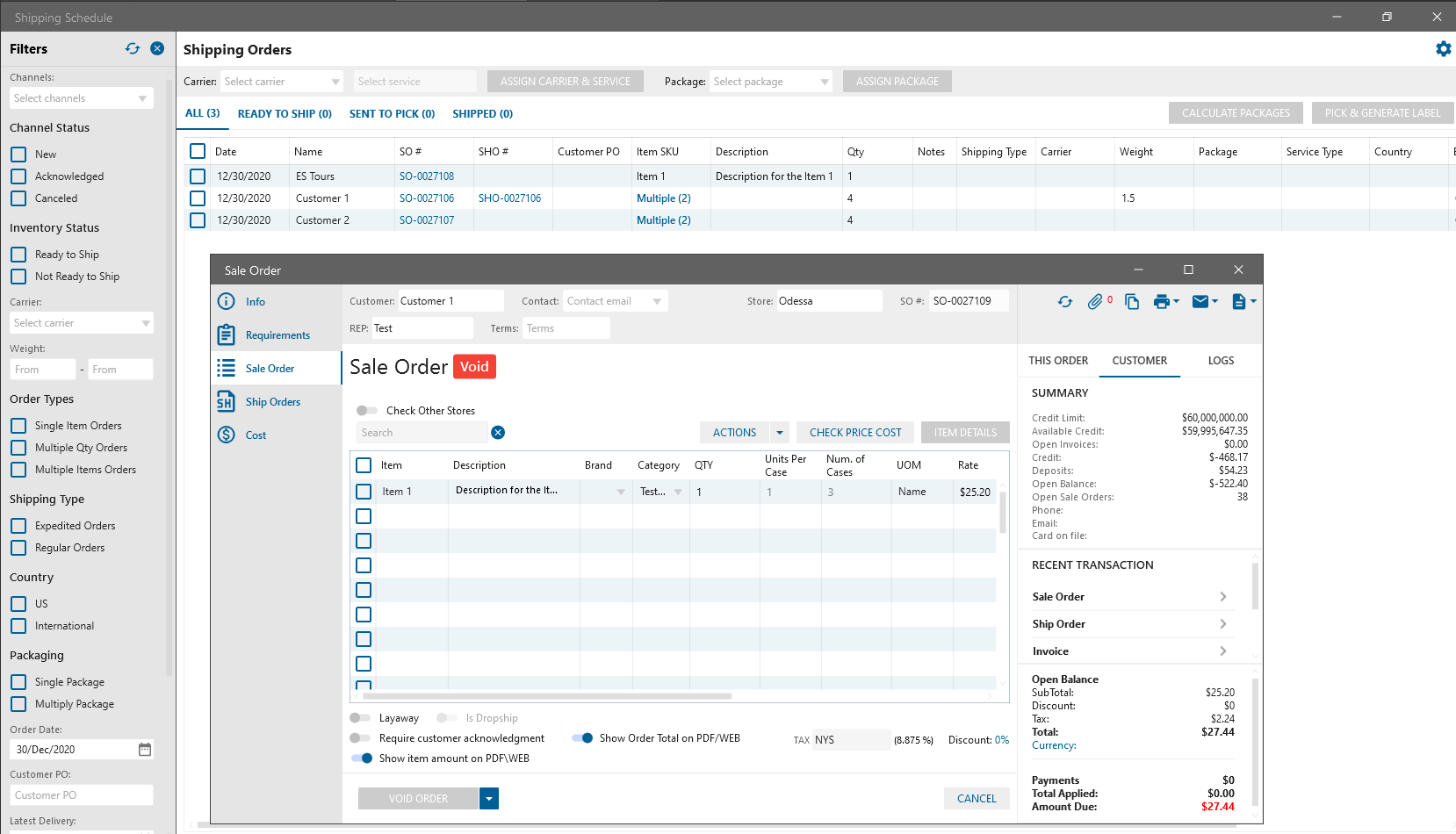This screenshot has width=1456, height=834.
Task: Expand the Ship Order recent transaction
Action: pos(1223,624)
